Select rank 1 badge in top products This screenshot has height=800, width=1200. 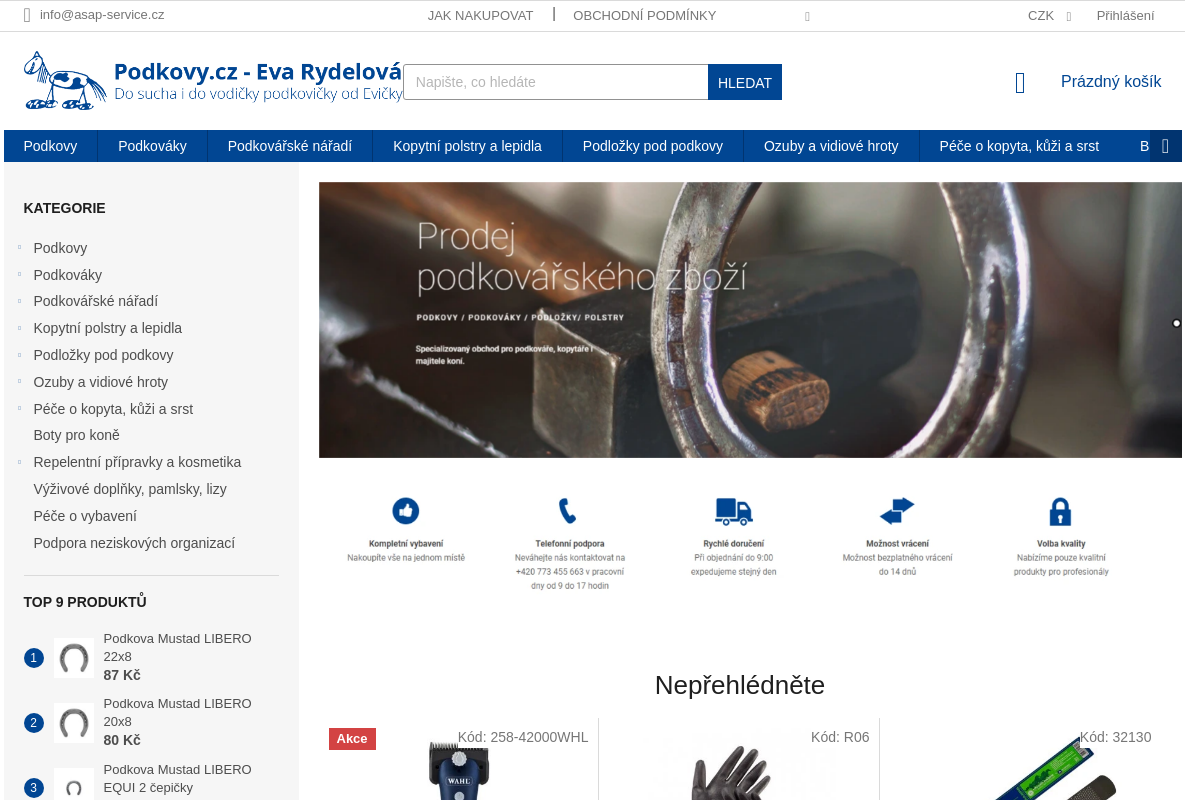pos(34,658)
